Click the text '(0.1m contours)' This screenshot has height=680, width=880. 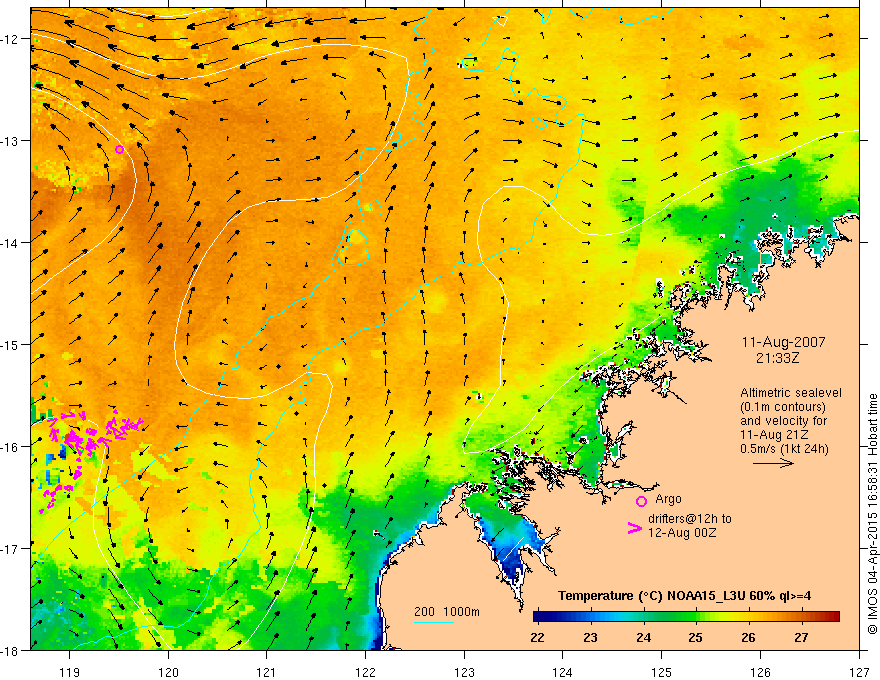pos(783,407)
